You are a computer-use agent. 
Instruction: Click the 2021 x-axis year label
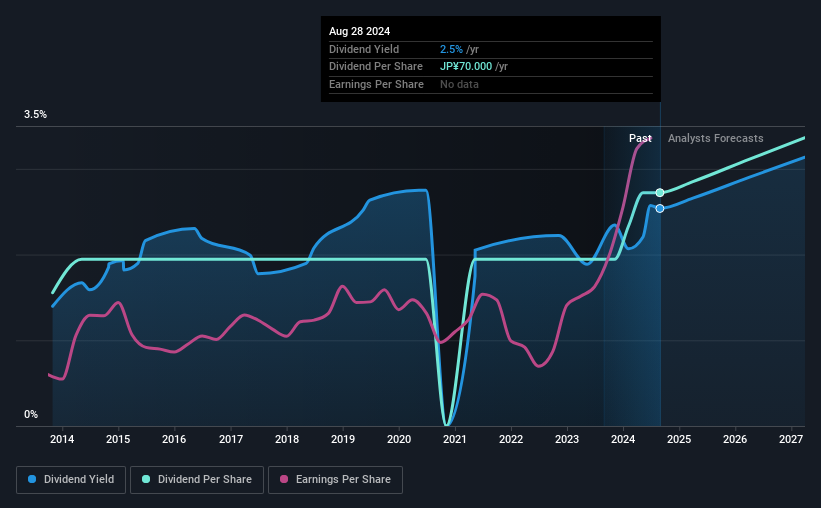click(455, 440)
